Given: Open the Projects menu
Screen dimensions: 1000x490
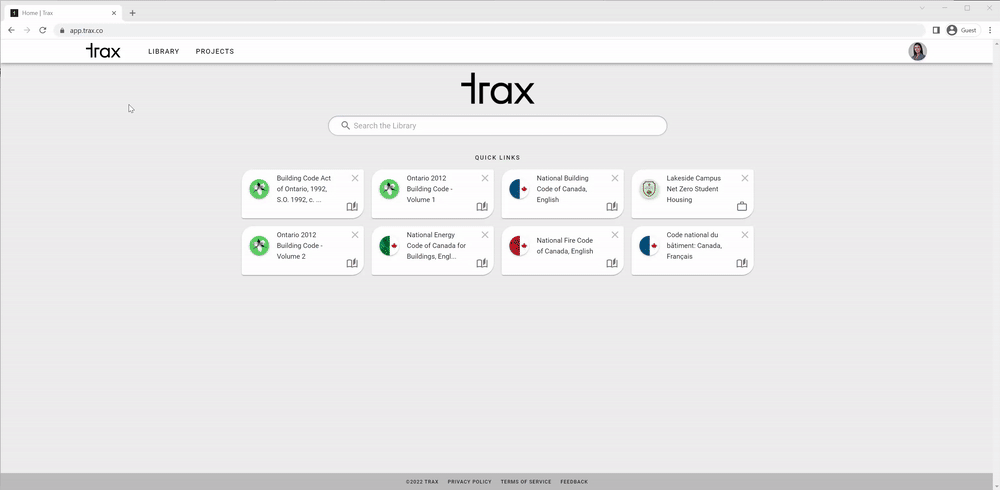Looking at the screenshot, I should pos(215,52).
